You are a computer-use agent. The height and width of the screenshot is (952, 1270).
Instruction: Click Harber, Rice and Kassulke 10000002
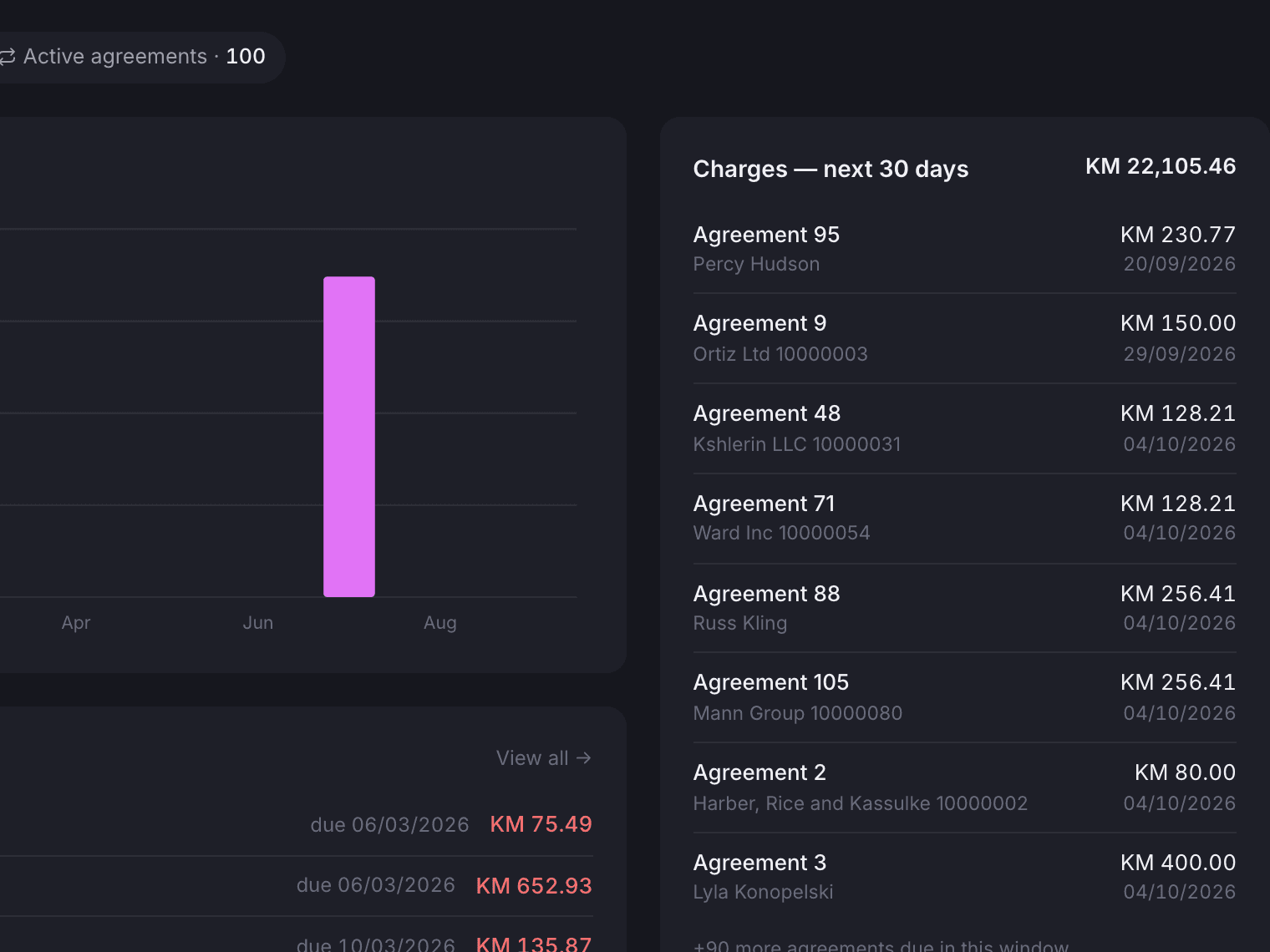(861, 803)
